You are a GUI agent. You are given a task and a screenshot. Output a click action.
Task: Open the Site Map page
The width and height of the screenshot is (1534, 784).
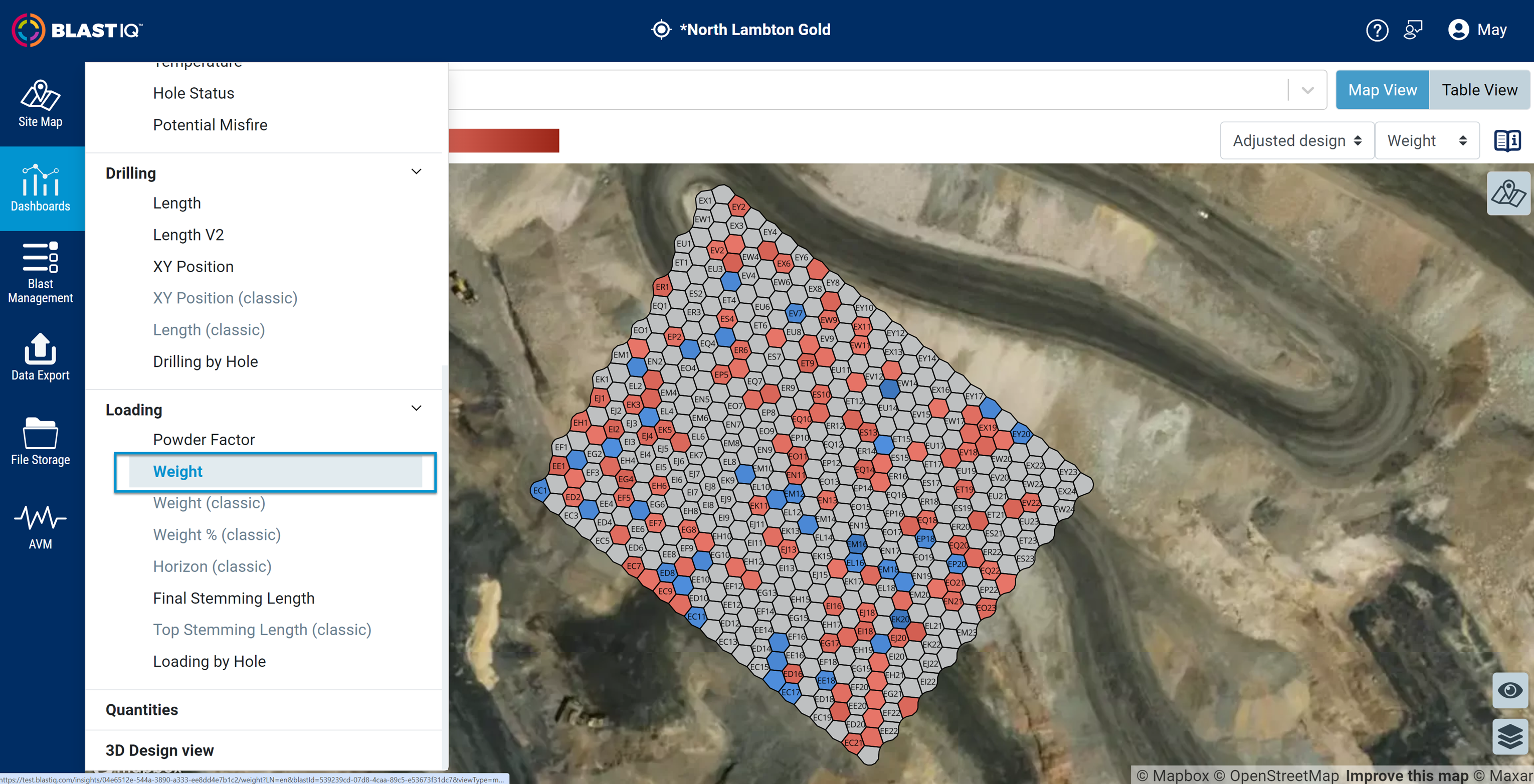[41, 104]
